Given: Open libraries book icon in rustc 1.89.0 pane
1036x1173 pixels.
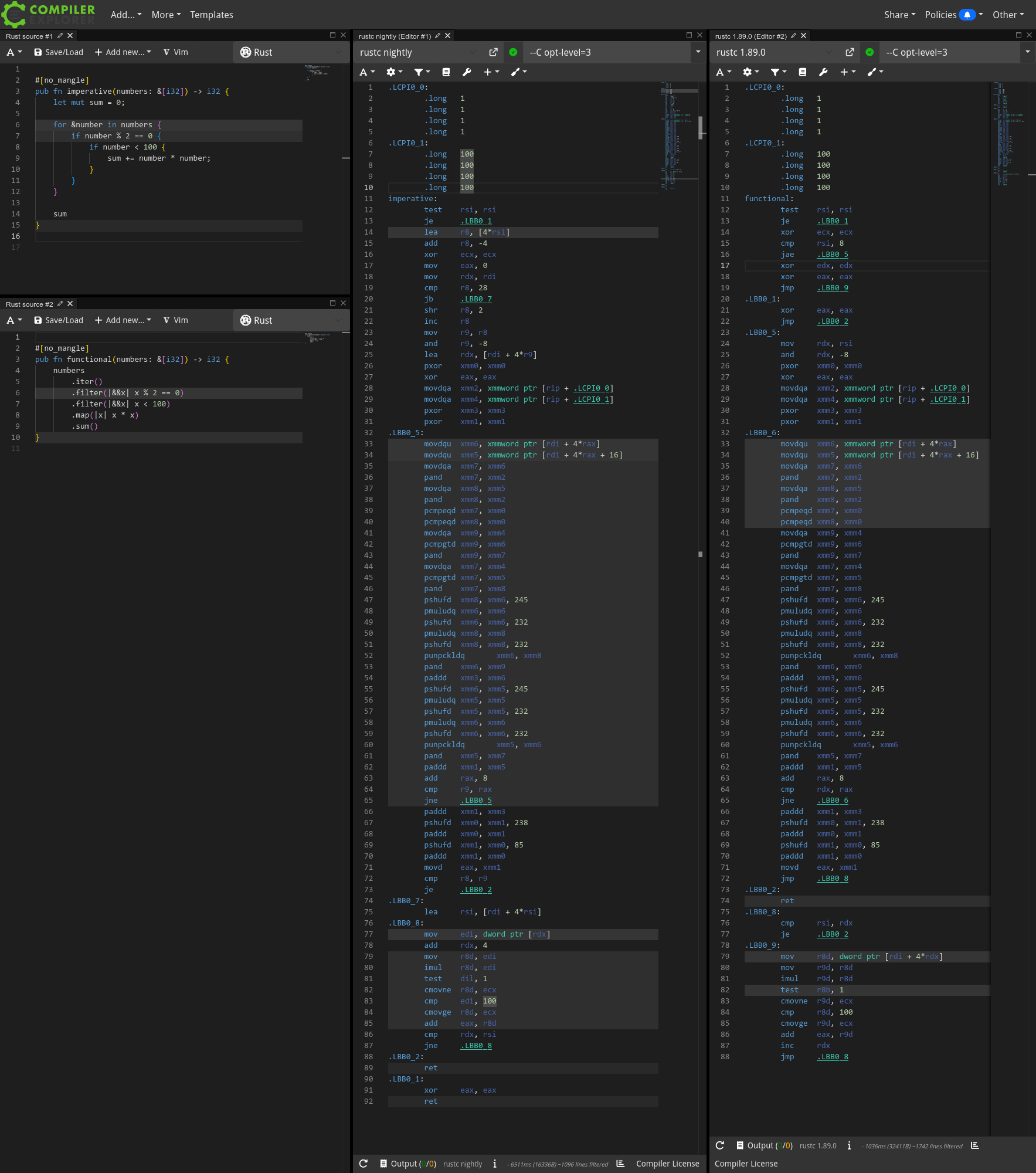Looking at the screenshot, I should click(803, 72).
